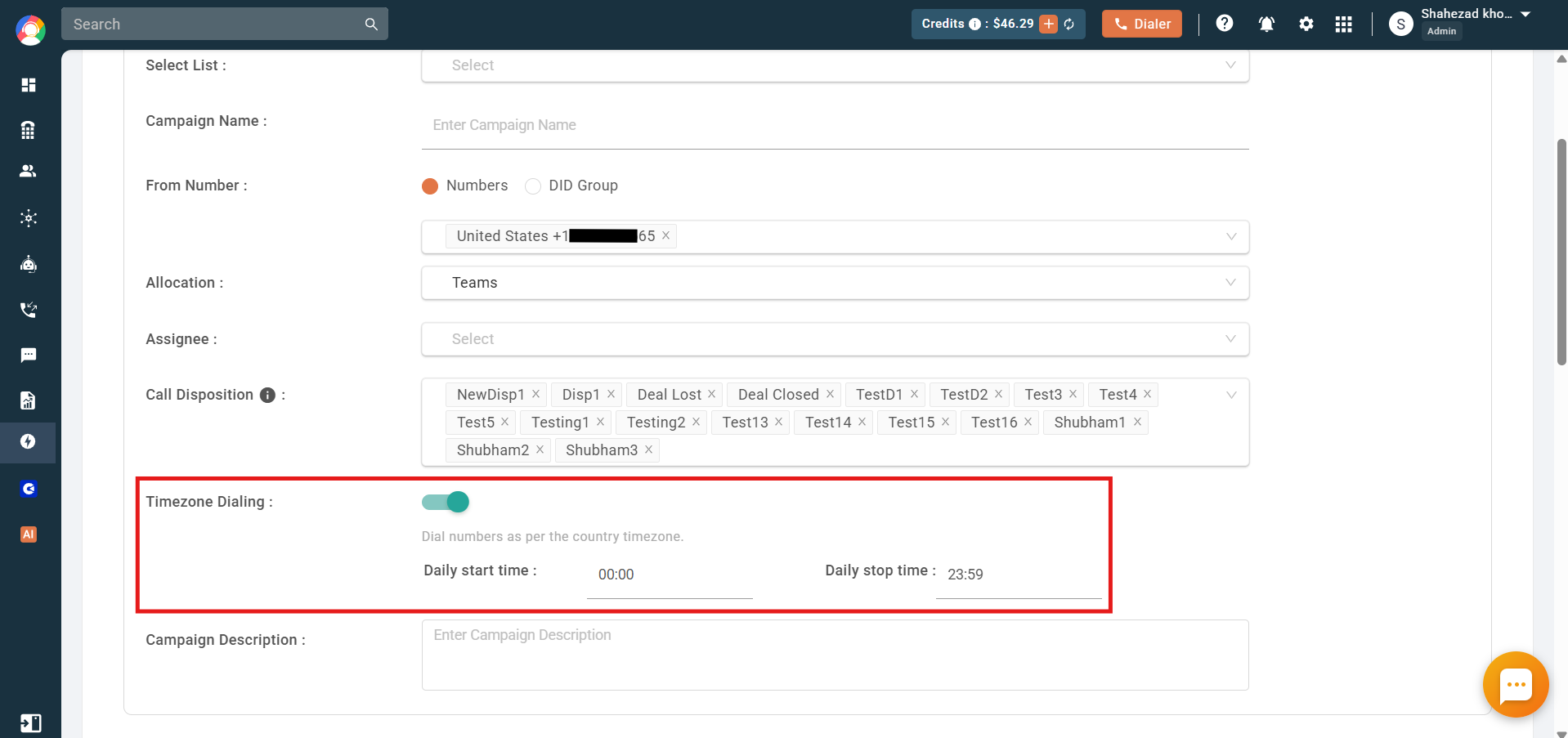The width and height of the screenshot is (1568, 738).
Task: Expand the Call Disposition dropdown arrow
Action: [1231, 395]
